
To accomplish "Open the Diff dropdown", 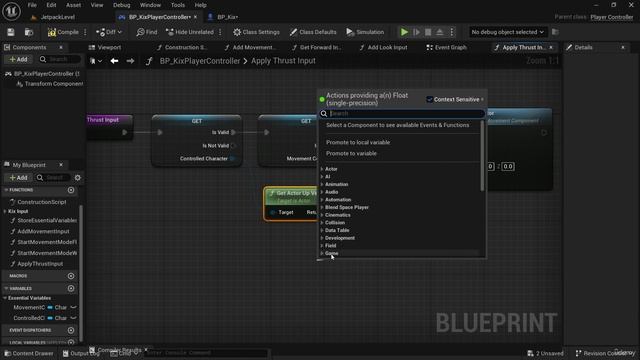I will pyautogui.click(x=109, y=32).
